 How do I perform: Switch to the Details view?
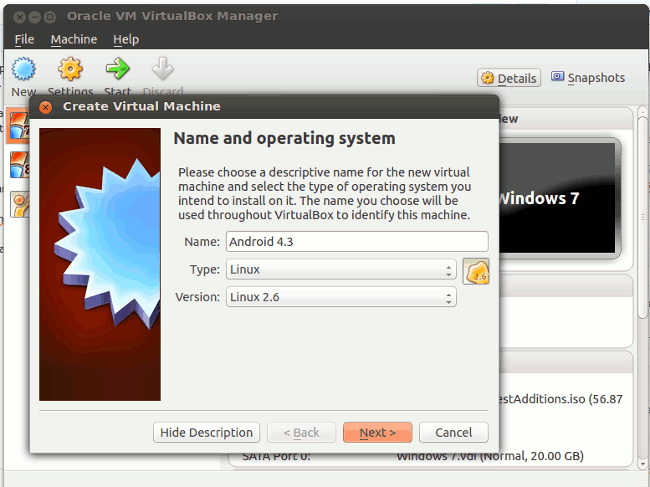(x=509, y=78)
